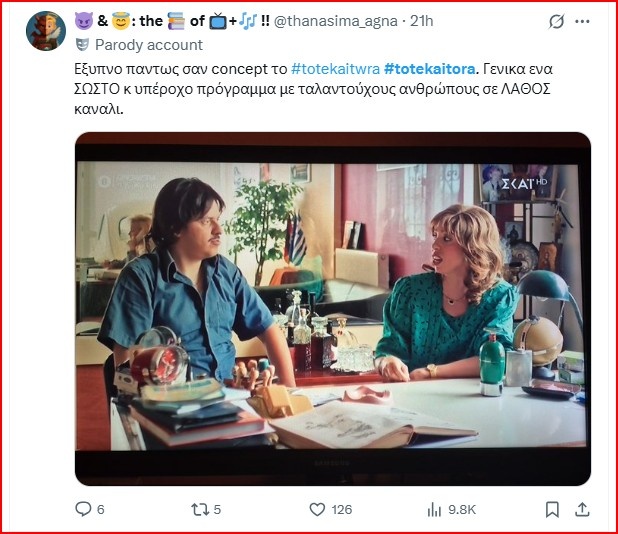The width and height of the screenshot is (618, 534).
Task: Open the reply icon with 6 comments
Action: tap(83, 509)
